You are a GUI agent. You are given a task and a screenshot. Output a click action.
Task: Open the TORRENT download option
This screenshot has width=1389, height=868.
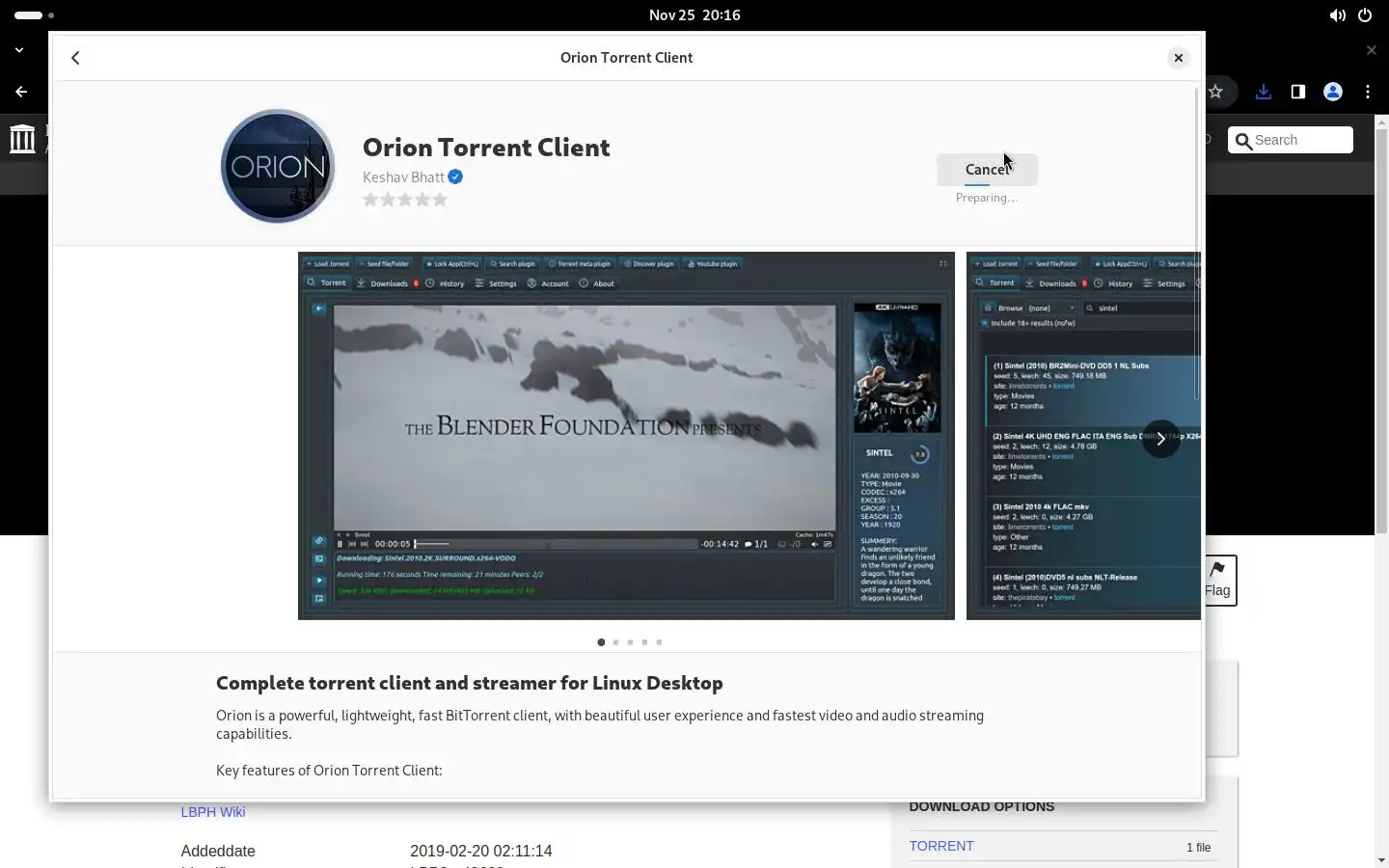941,846
